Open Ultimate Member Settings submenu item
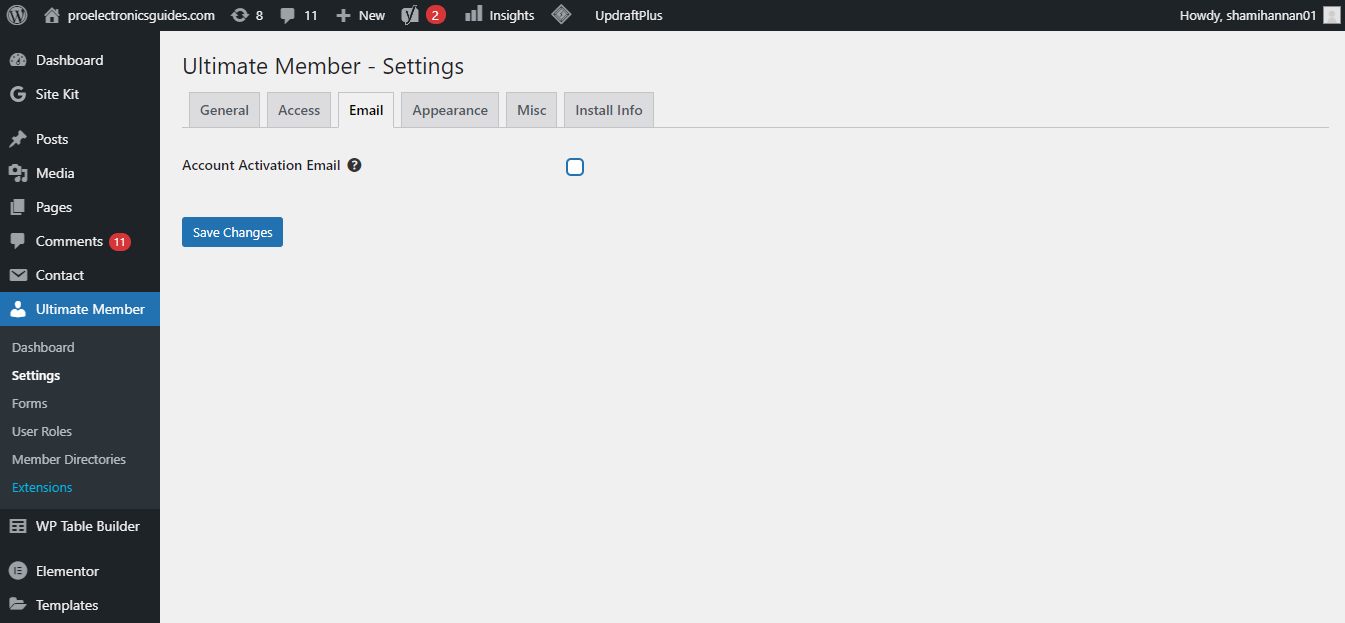1345x623 pixels. (x=36, y=375)
